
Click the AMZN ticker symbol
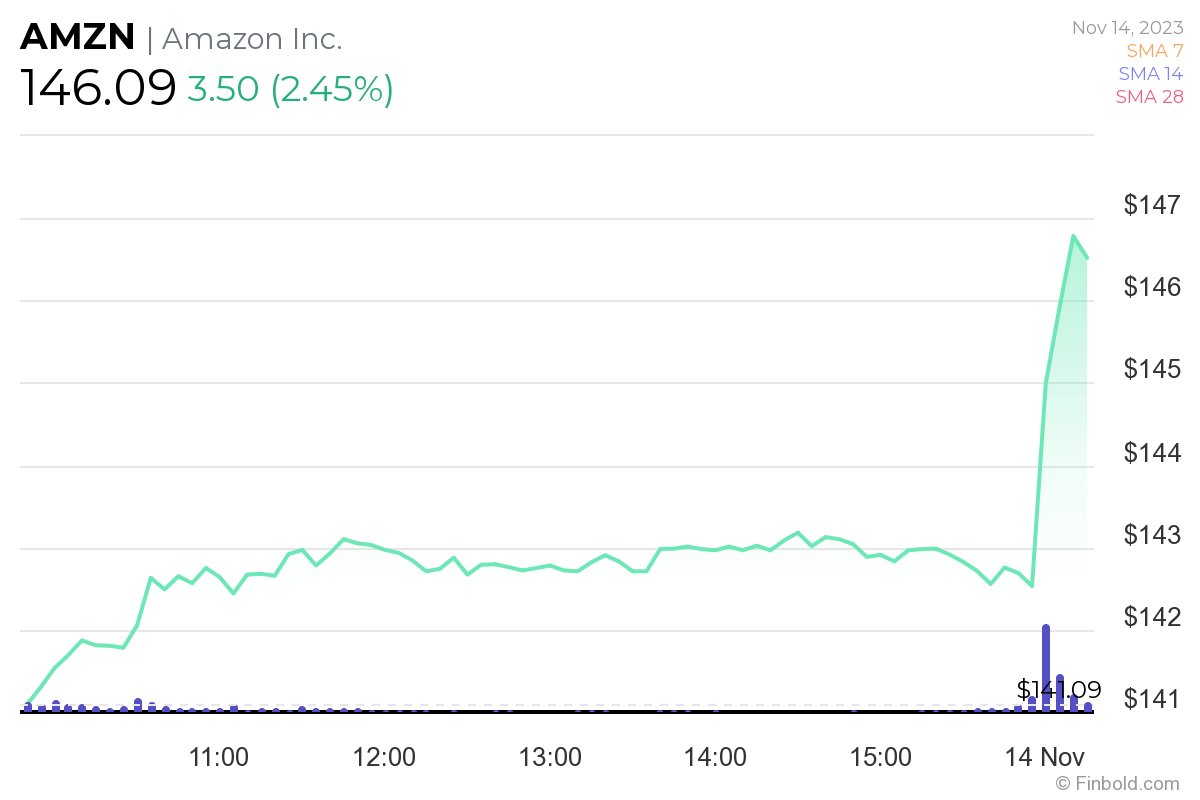(78, 38)
